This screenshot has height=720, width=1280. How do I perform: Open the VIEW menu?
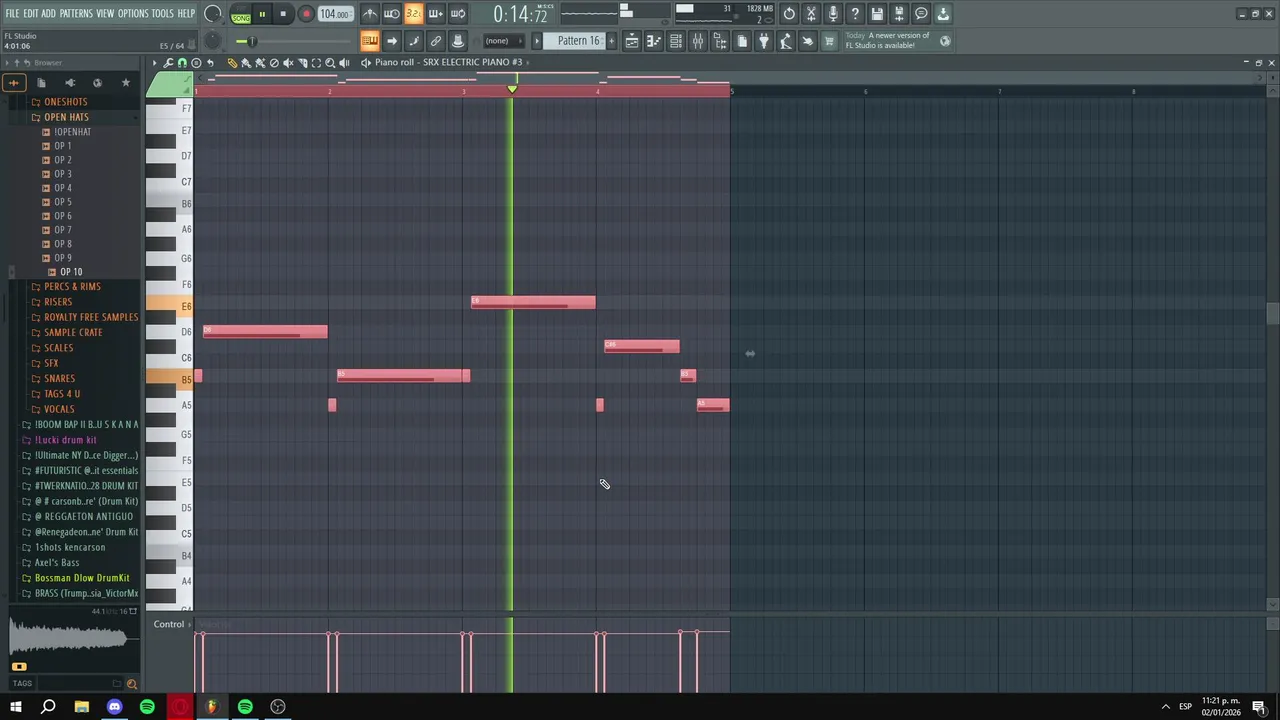click(x=105, y=14)
